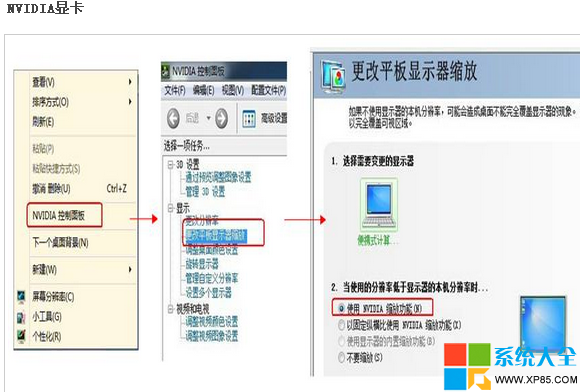Select 使用 NVIDIA 缩放功能 radio button
The width and height of the screenshot is (580, 392).
point(341,308)
